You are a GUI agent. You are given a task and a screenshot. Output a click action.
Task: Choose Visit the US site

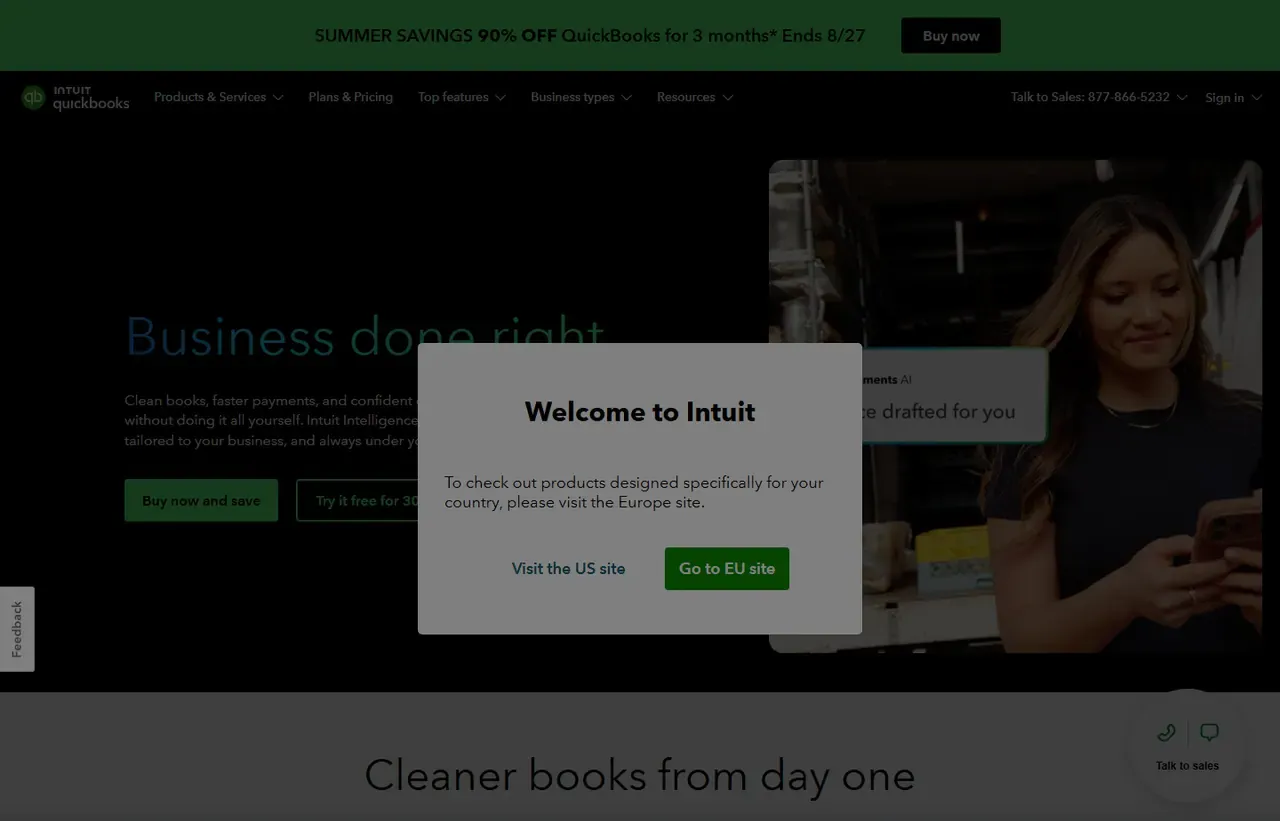(x=568, y=568)
